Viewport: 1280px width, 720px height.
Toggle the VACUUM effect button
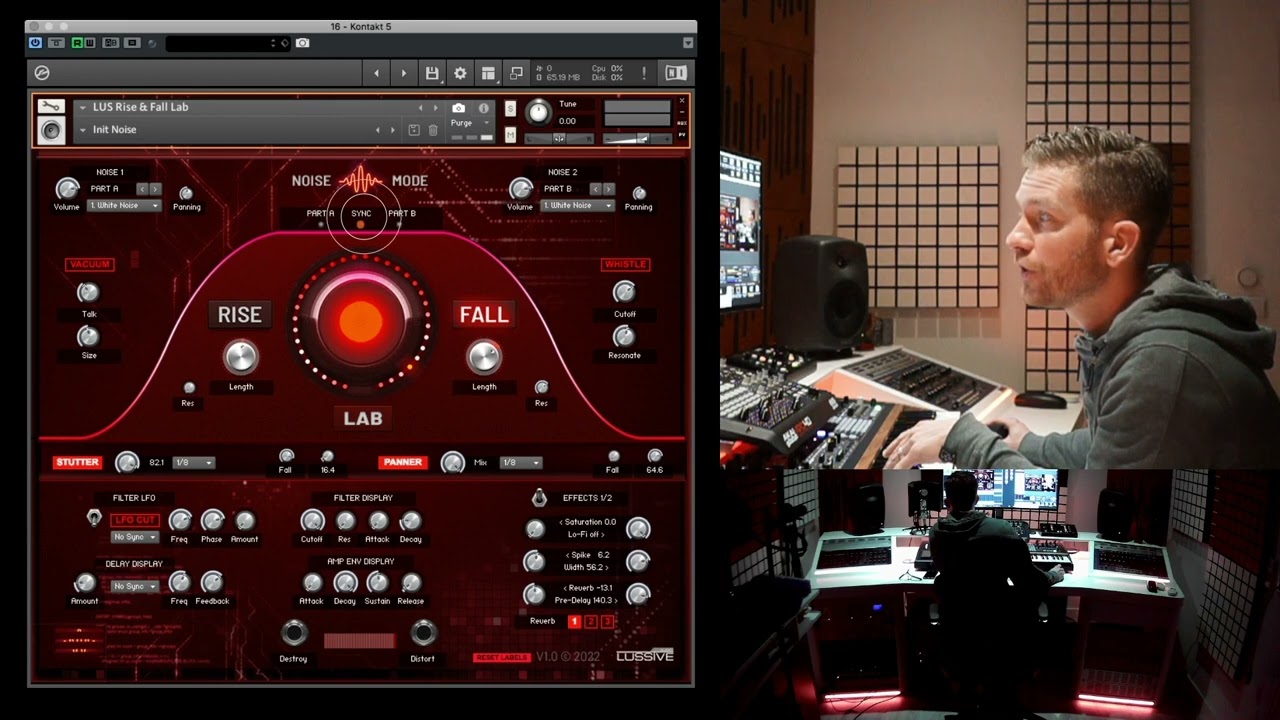pyautogui.click(x=89, y=264)
